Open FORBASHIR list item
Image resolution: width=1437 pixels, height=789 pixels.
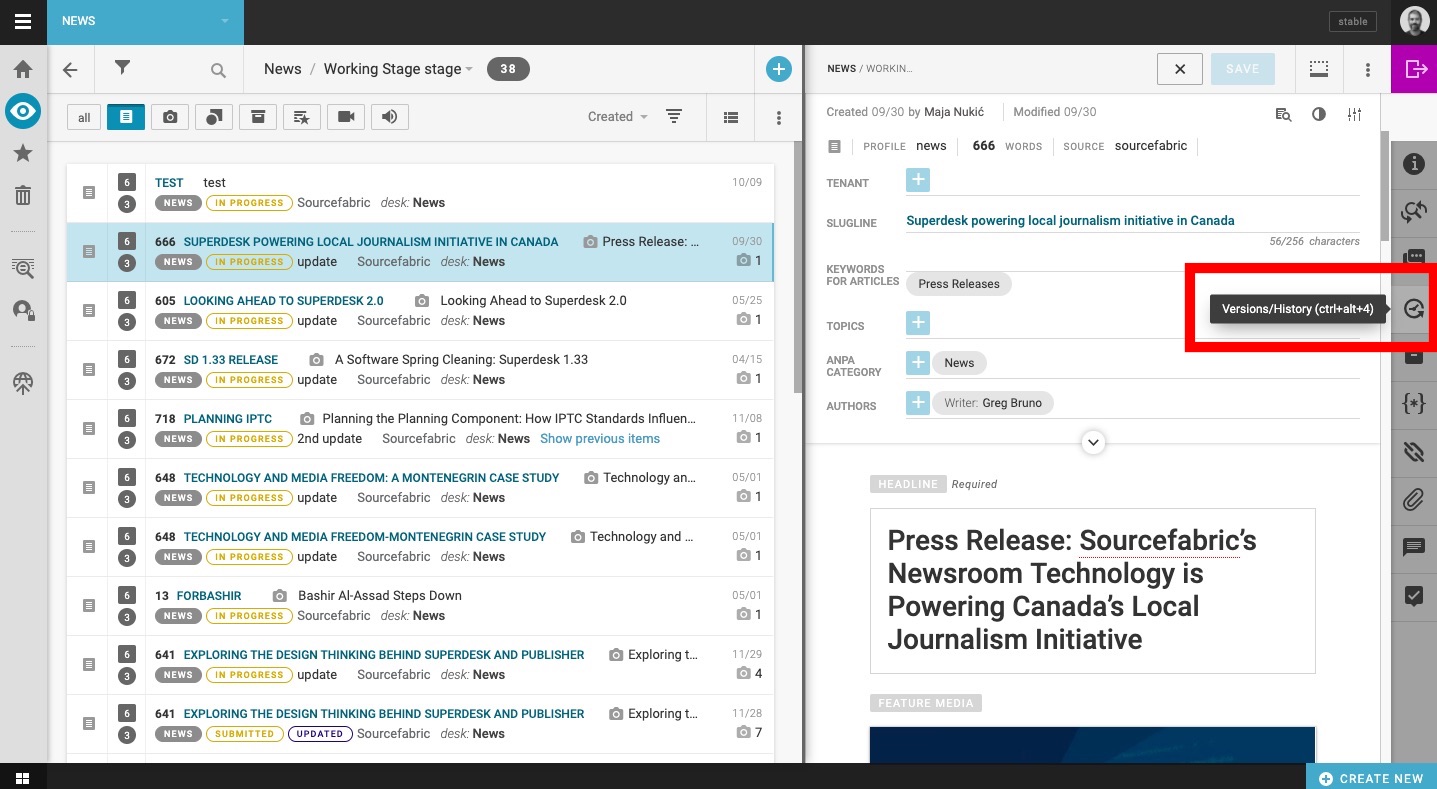click(420, 606)
